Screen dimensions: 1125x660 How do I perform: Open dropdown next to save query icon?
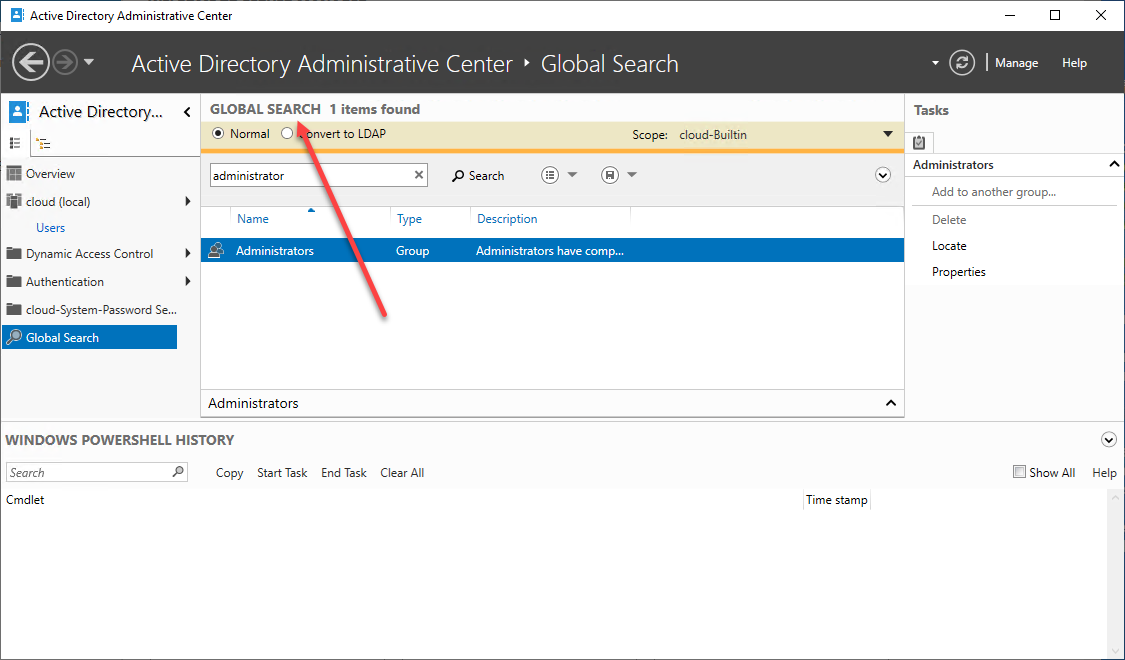click(632, 175)
